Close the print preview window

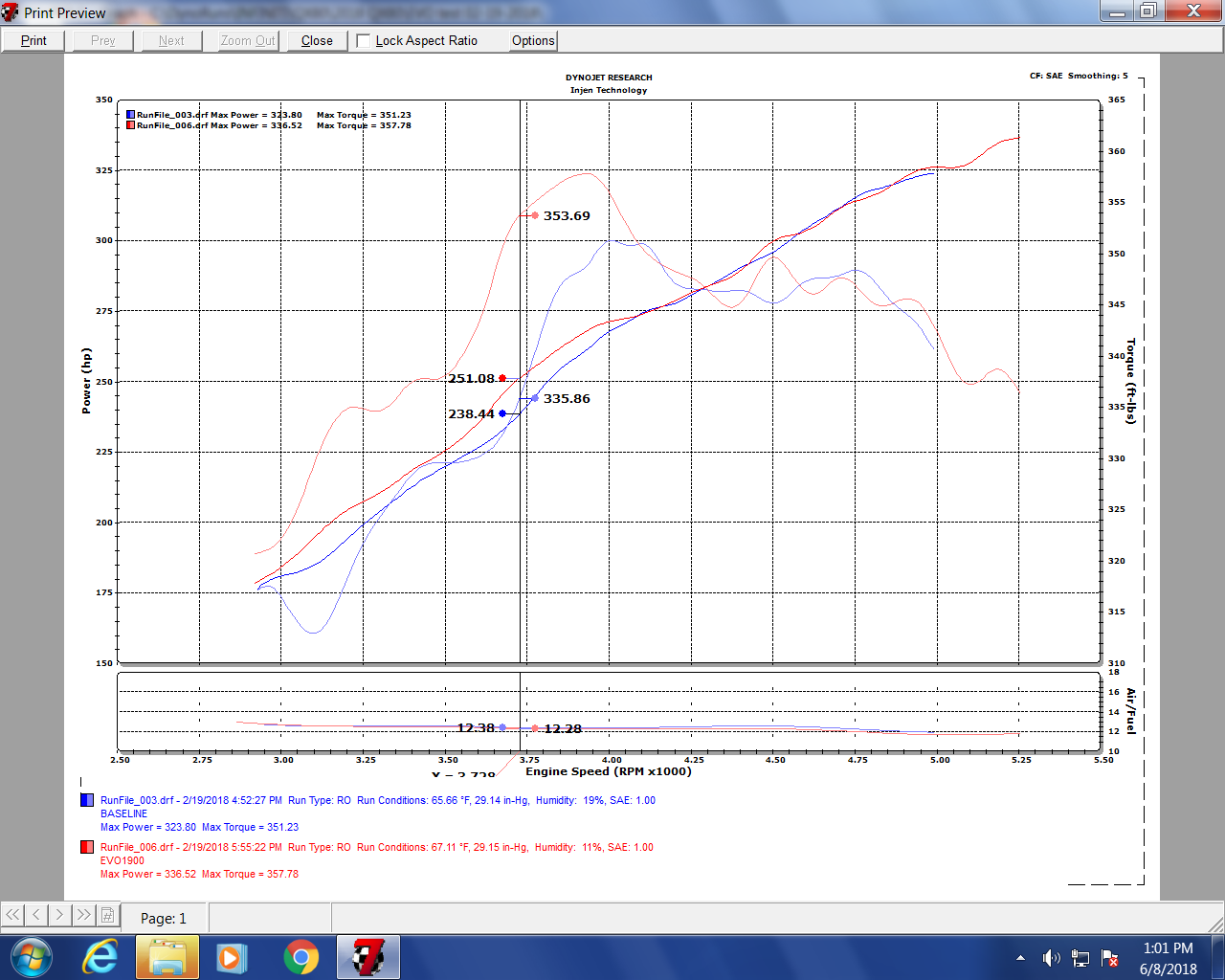pyautogui.click(x=316, y=40)
